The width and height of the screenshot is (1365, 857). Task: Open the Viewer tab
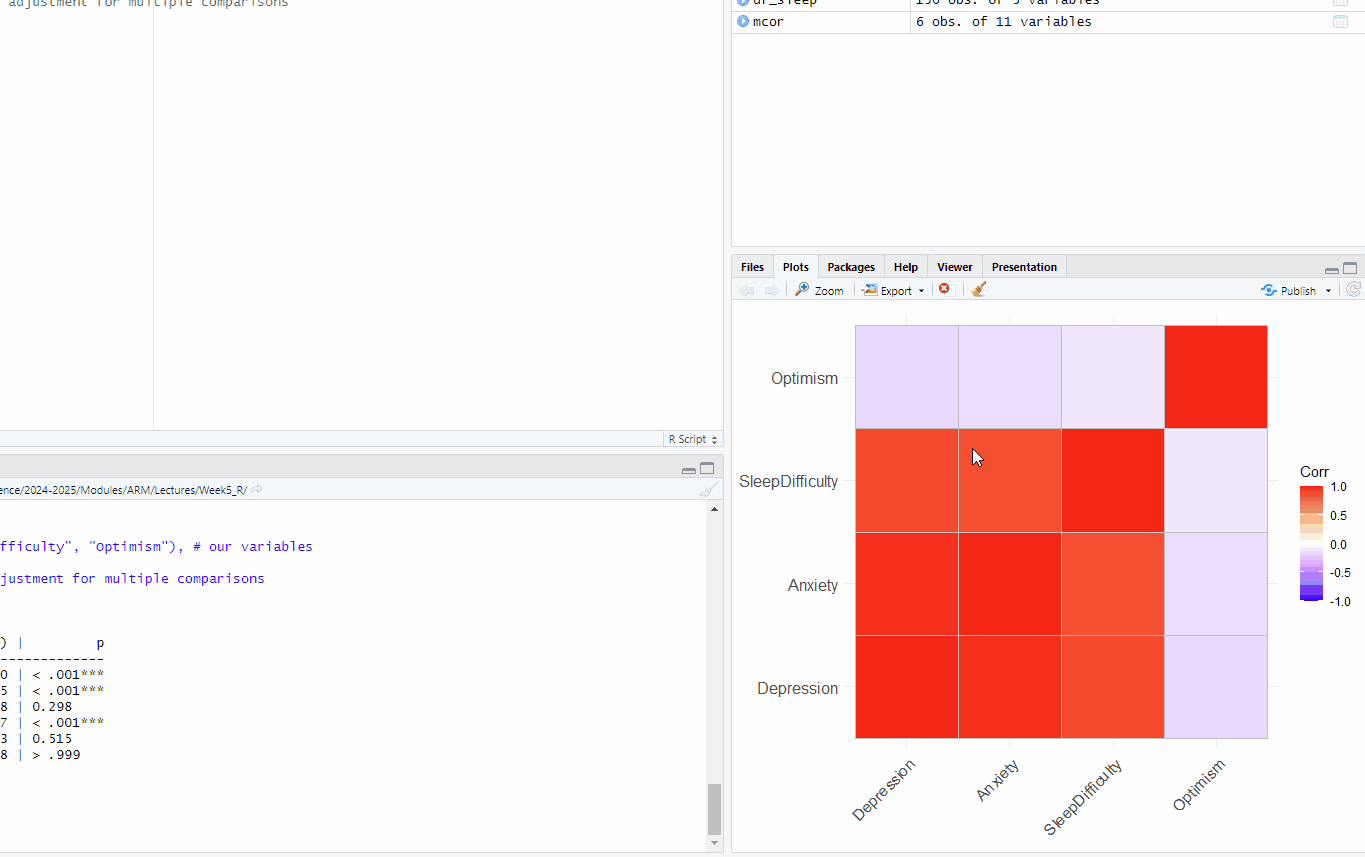[x=954, y=267]
